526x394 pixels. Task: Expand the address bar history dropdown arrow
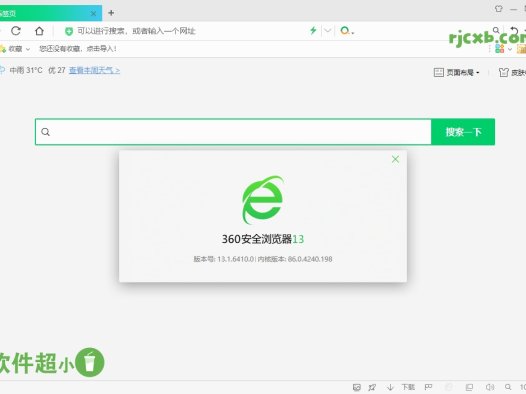328,31
